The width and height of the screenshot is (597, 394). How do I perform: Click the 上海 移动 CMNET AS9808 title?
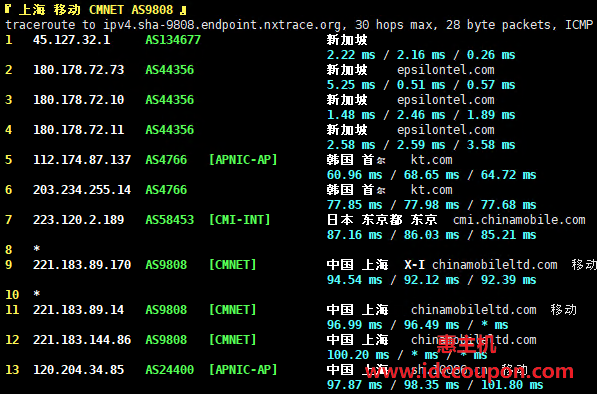click(96, 10)
